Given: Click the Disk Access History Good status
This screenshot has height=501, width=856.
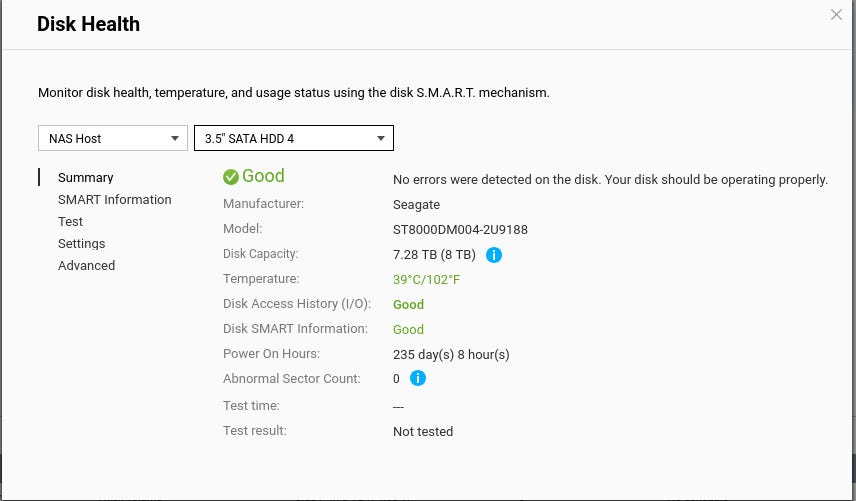Looking at the screenshot, I should [x=408, y=305].
